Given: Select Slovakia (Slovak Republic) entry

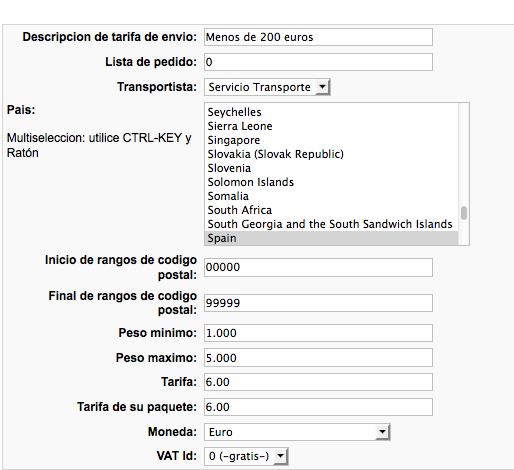Looking at the screenshot, I should pyautogui.click(x=331, y=154).
